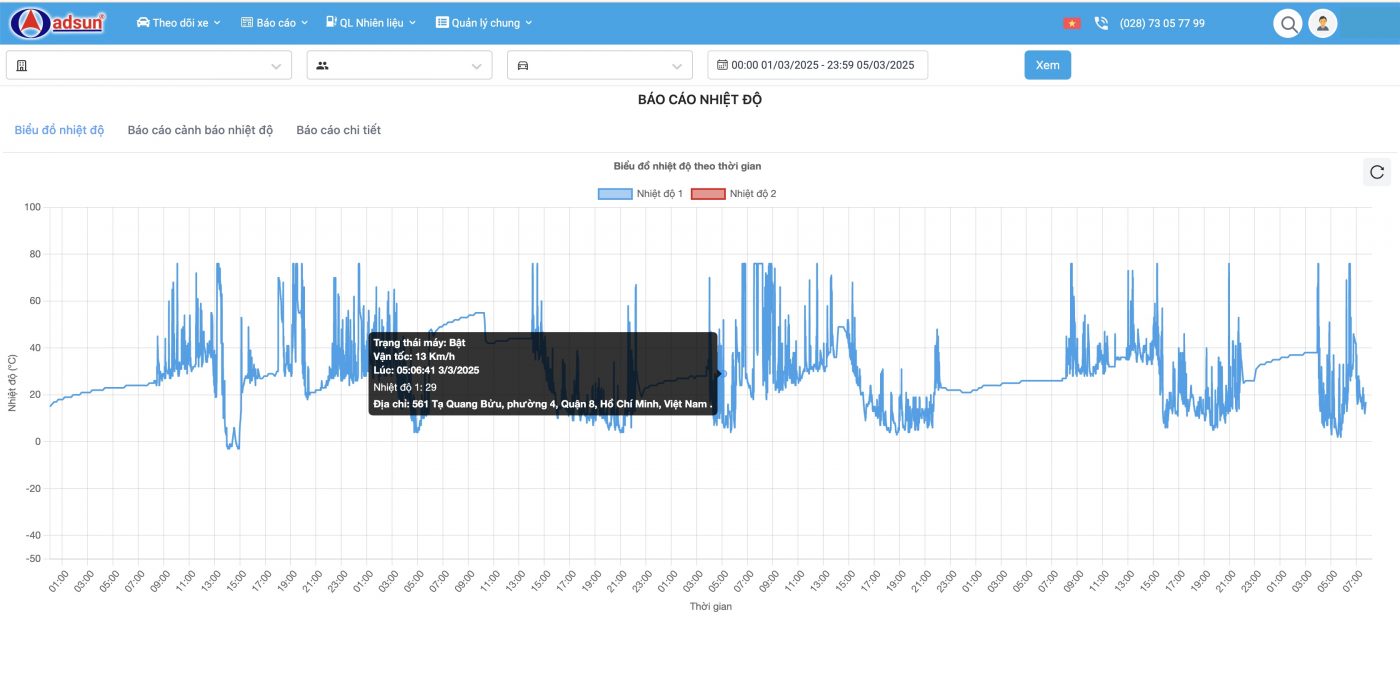The image size is (1400, 679).
Task: Open the Theo dõi xe menu
Action: pos(178,23)
